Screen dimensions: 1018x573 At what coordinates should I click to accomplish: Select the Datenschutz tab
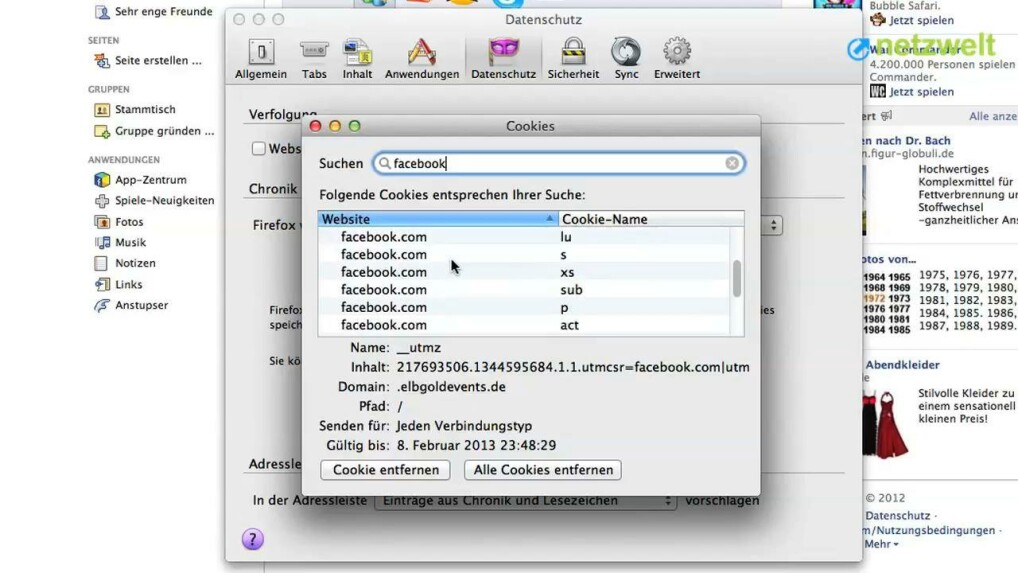[x=503, y=58]
